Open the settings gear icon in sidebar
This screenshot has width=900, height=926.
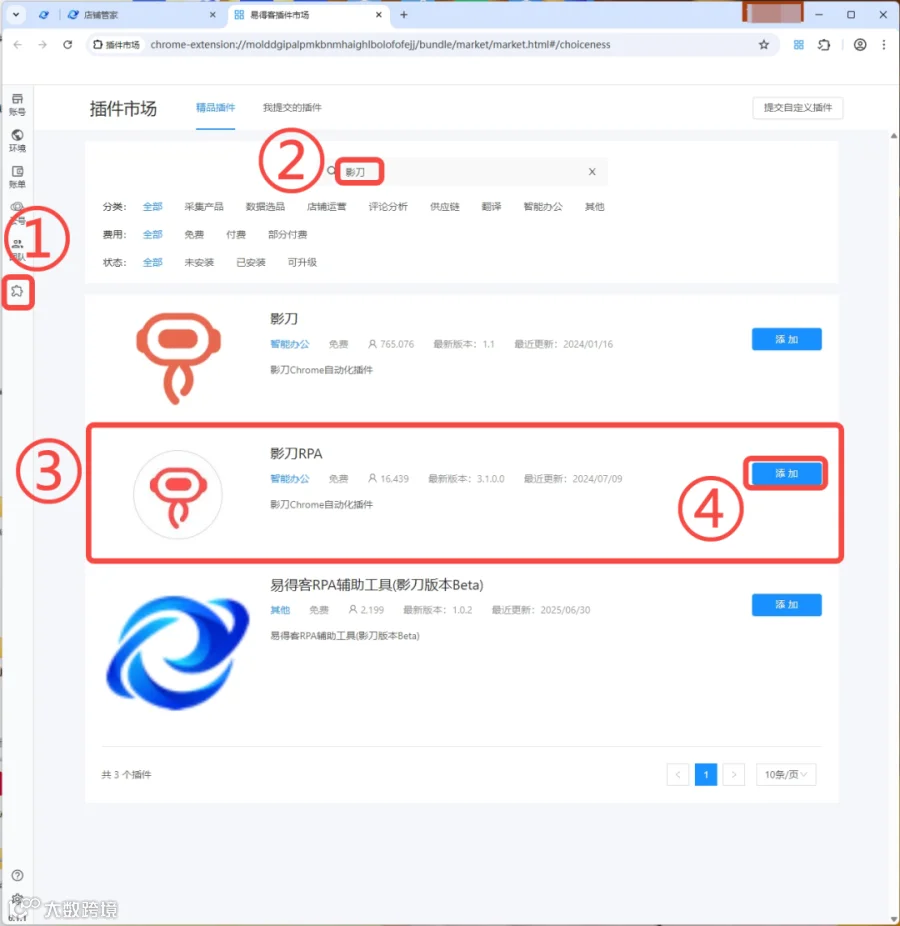pyautogui.click(x=17, y=899)
